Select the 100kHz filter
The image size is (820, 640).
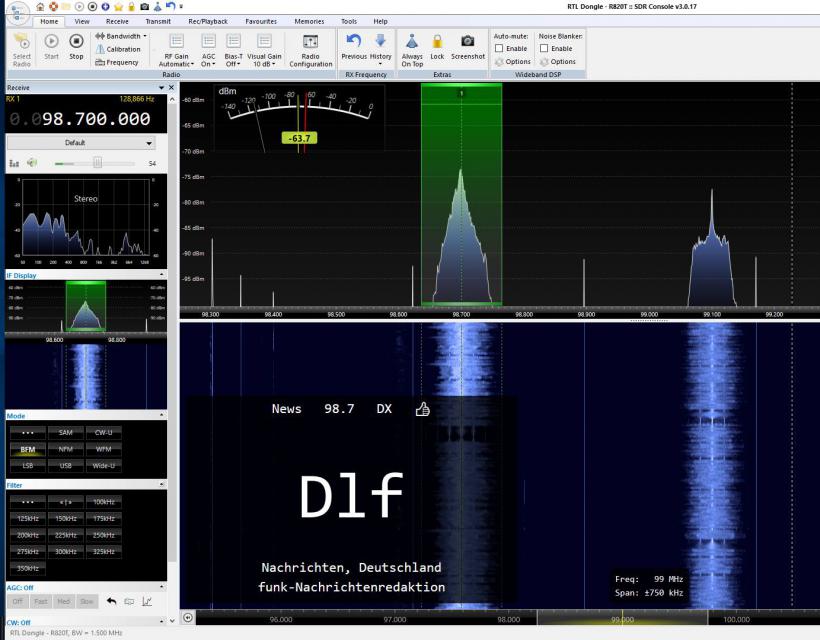click(104, 502)
